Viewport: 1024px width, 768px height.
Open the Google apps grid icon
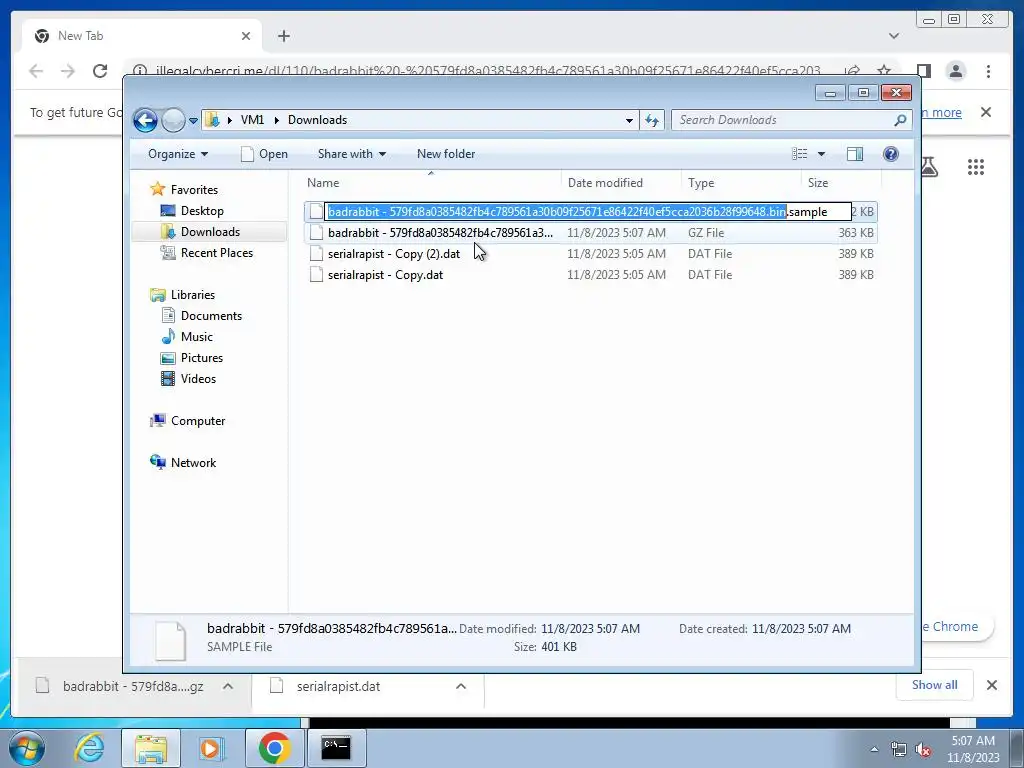976,167
